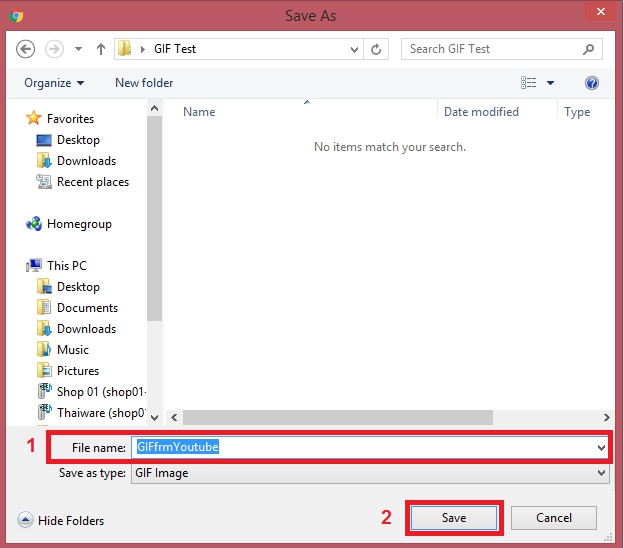
Task: Click the forward navigation arrow
Action: [54, 49]
